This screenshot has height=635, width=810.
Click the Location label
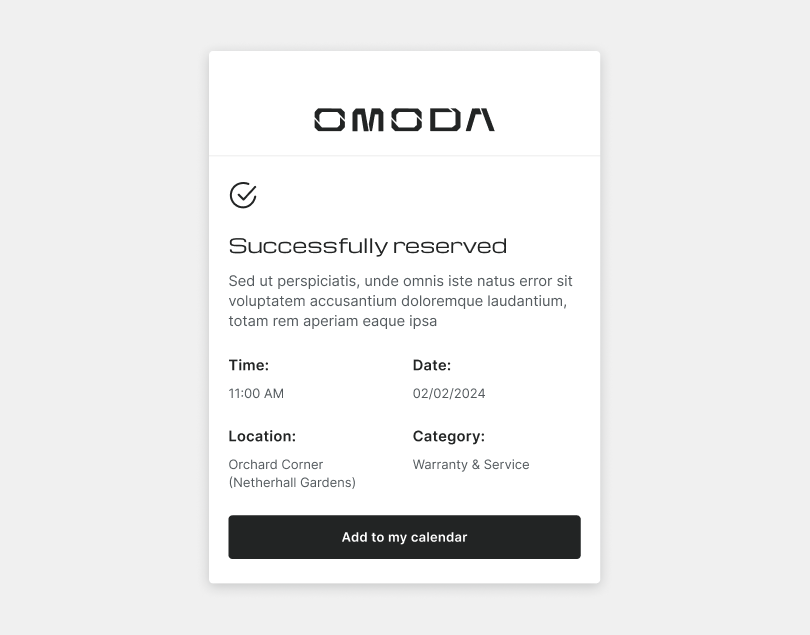point(262,436)
